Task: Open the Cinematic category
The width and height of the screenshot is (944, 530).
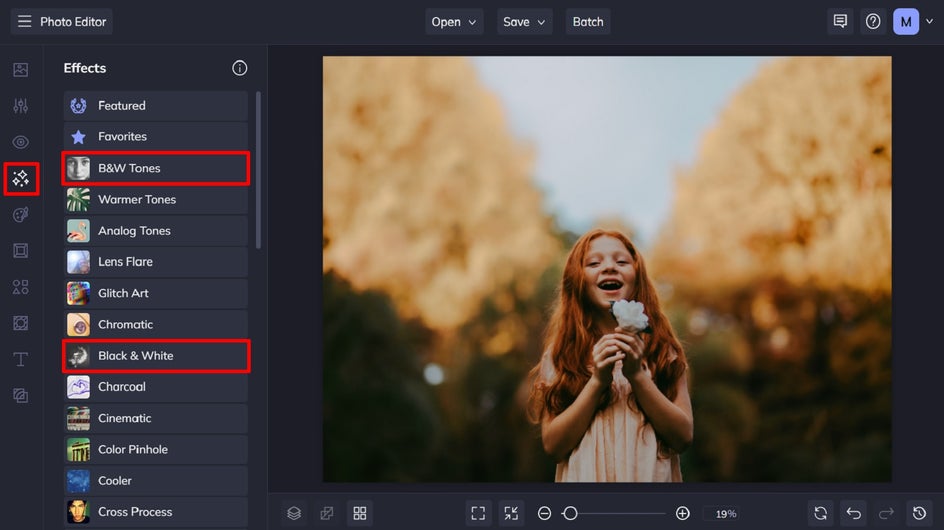Action: point(155,418)
